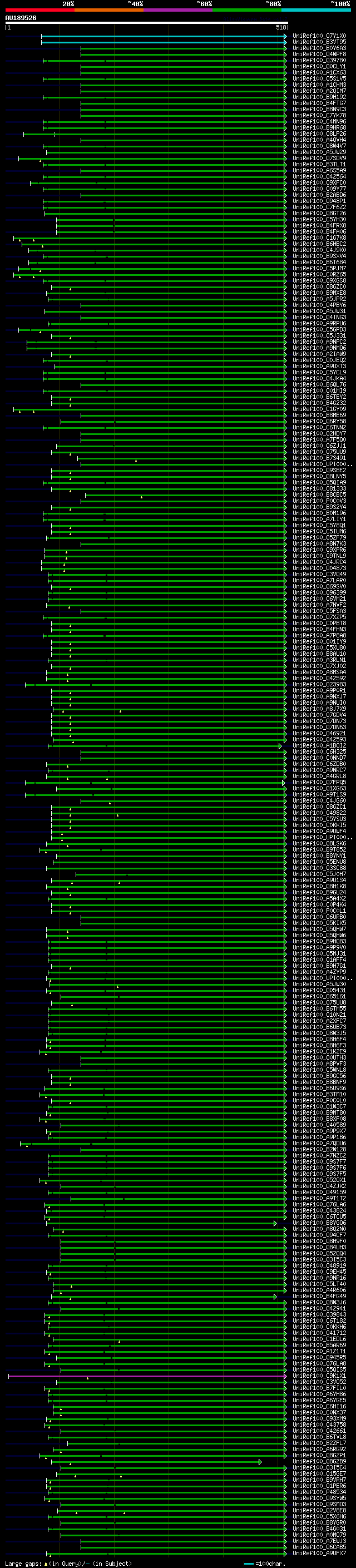Open hit UniRef100_B3VT95
356x1568 pixels.
319,42
